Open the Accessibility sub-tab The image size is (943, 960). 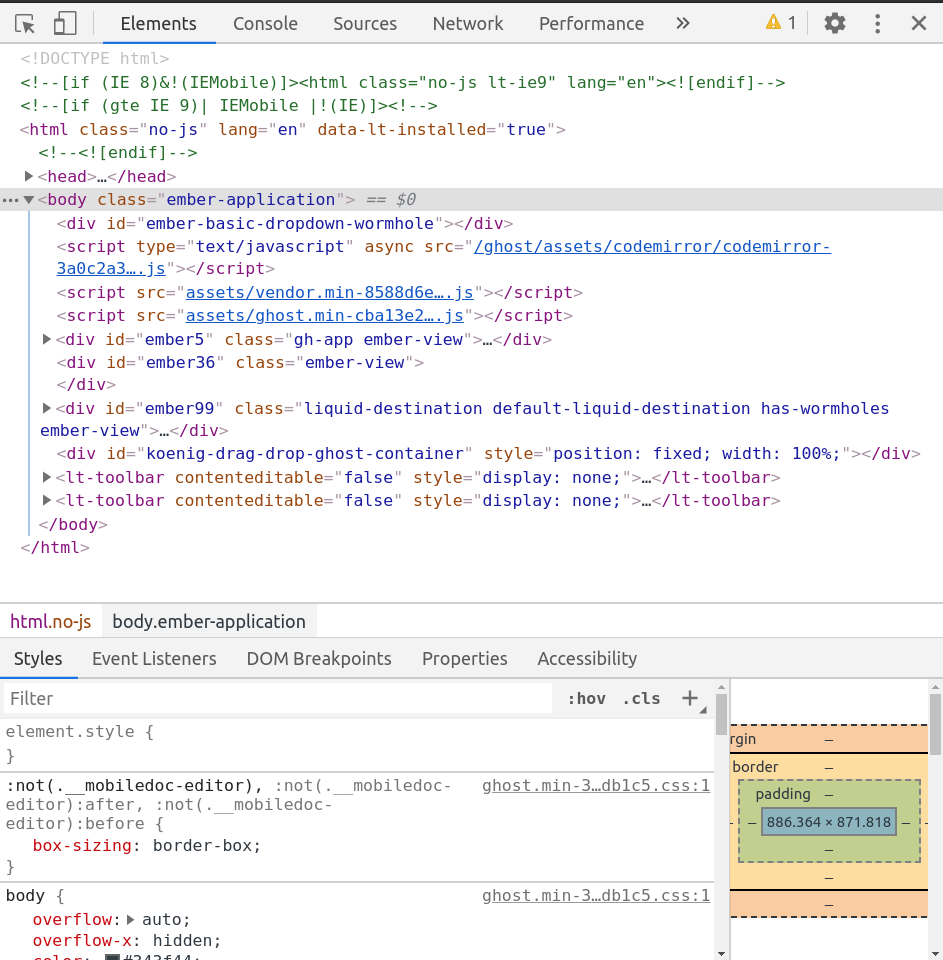(587, 658)
